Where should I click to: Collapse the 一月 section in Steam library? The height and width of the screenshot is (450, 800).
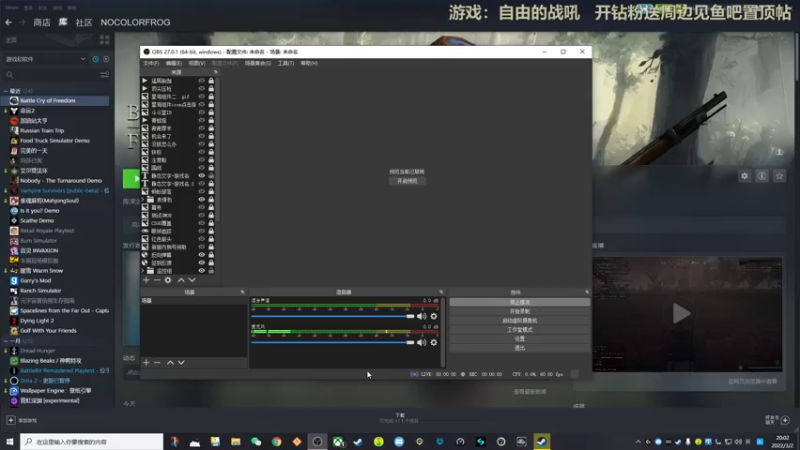(6, 341)
